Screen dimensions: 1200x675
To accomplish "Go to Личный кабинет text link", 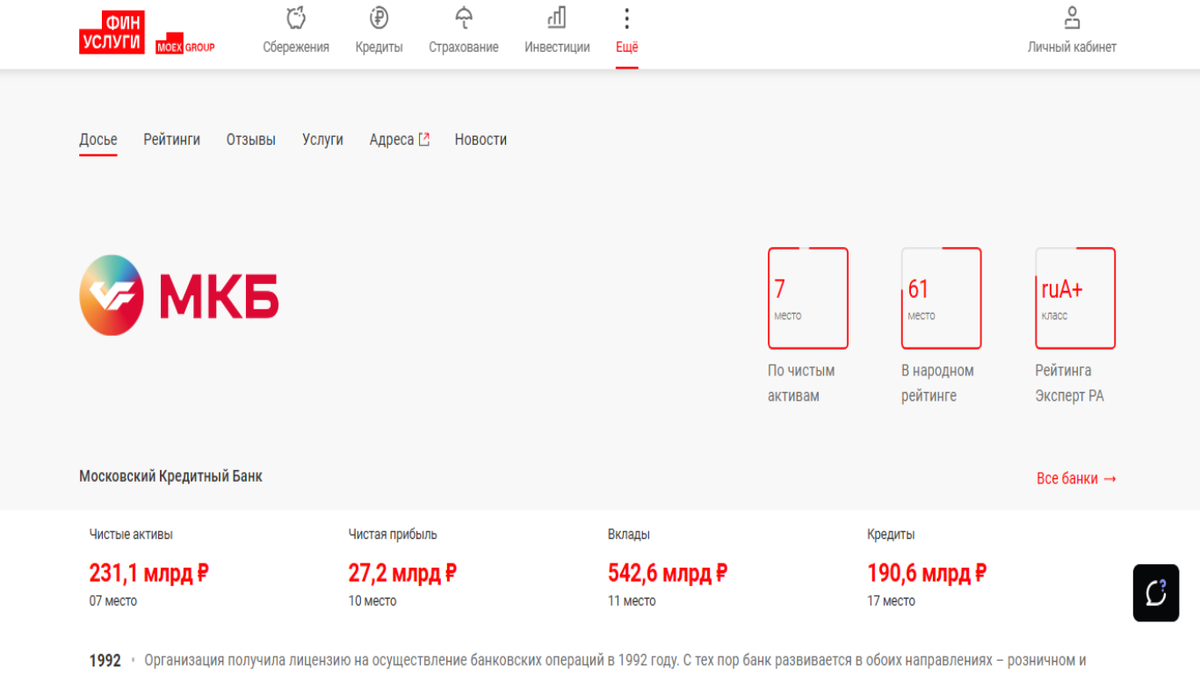I will point(1072,47).
